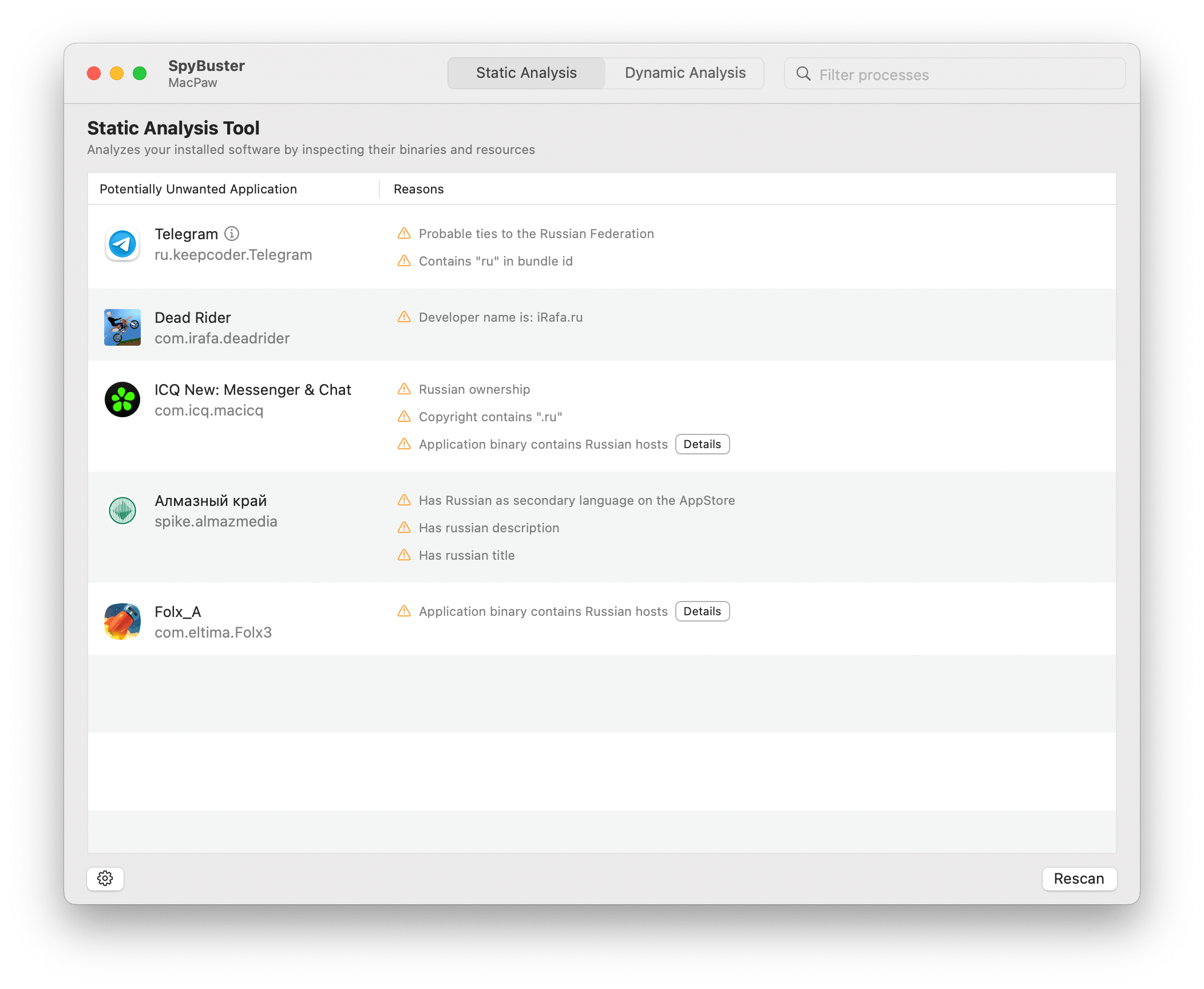Screen dimensions: 1204x989
Task: Click reason Developer name is: iRafa.ru
Action: pyautogui.click(x=501, y=317)
